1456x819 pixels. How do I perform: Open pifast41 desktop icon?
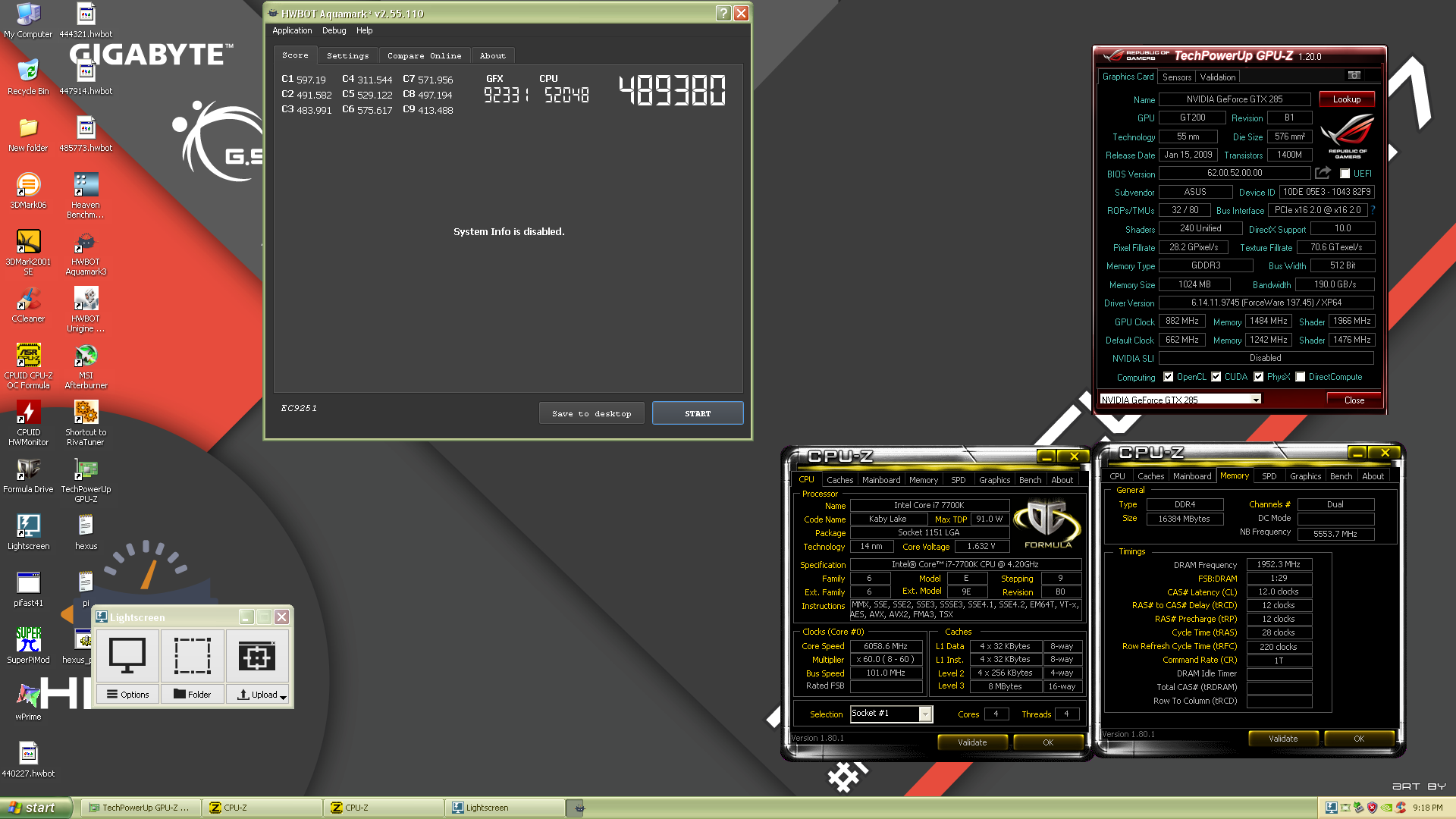click(28, 589)
